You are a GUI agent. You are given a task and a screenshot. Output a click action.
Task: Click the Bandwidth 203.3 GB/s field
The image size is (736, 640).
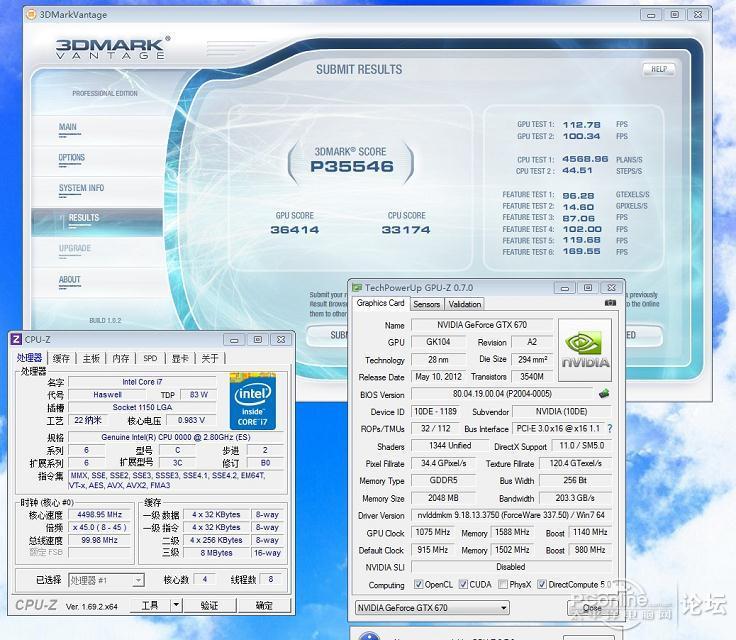(575, 498)
